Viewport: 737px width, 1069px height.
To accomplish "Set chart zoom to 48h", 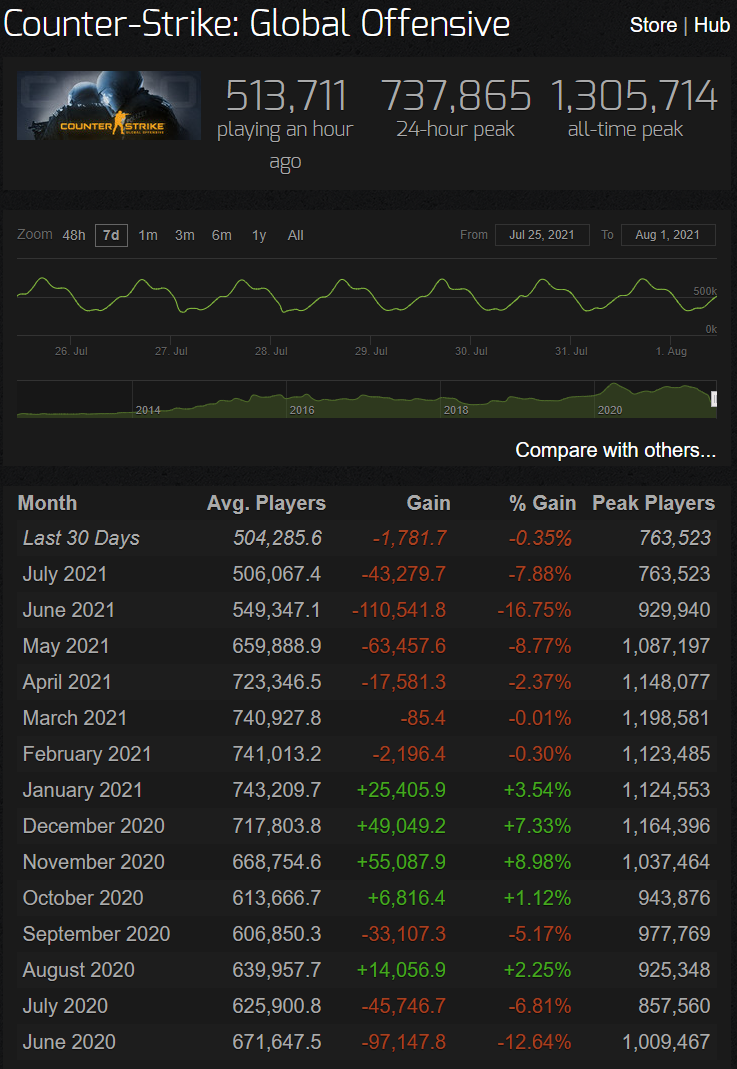I will [x=74, y=235].
